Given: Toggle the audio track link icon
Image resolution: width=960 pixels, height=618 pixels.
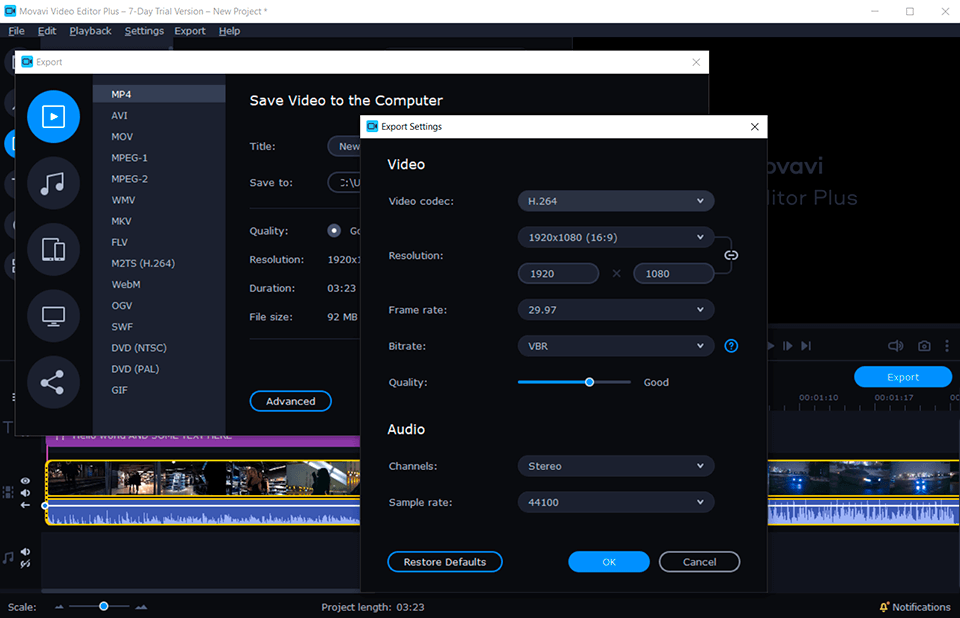Looking at the screenshot, I should (25, 564).
